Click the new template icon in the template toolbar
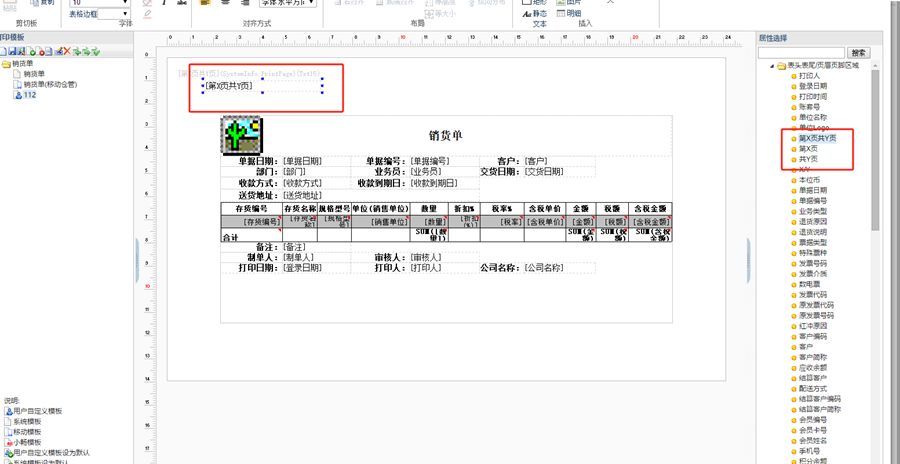 (x=3, y=52)
